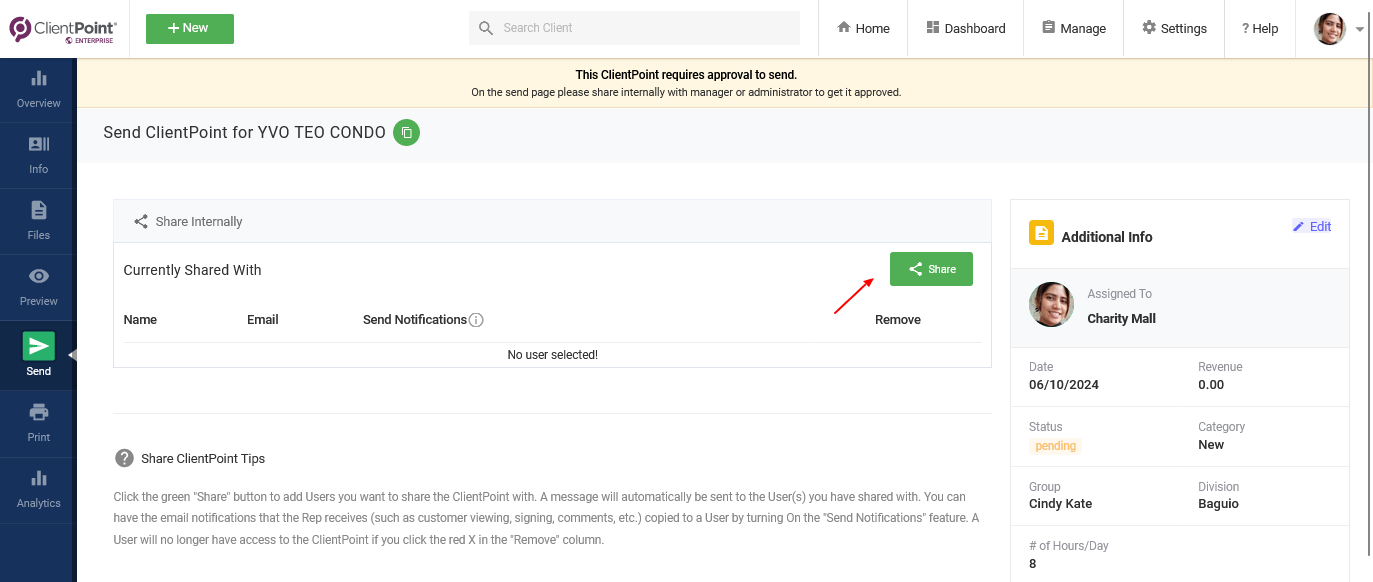Open the Manage menu item
Screen dimensions: 1373x582
click(x=1074, y=28)
